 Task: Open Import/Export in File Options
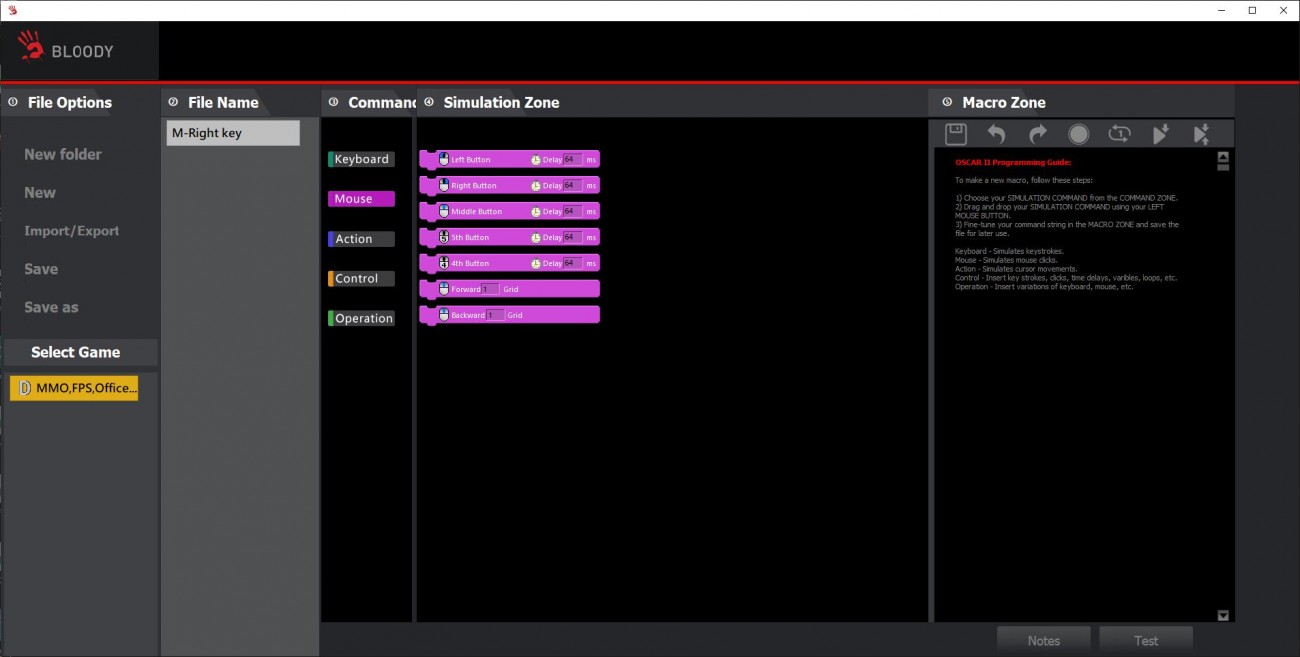pos(71,231)
